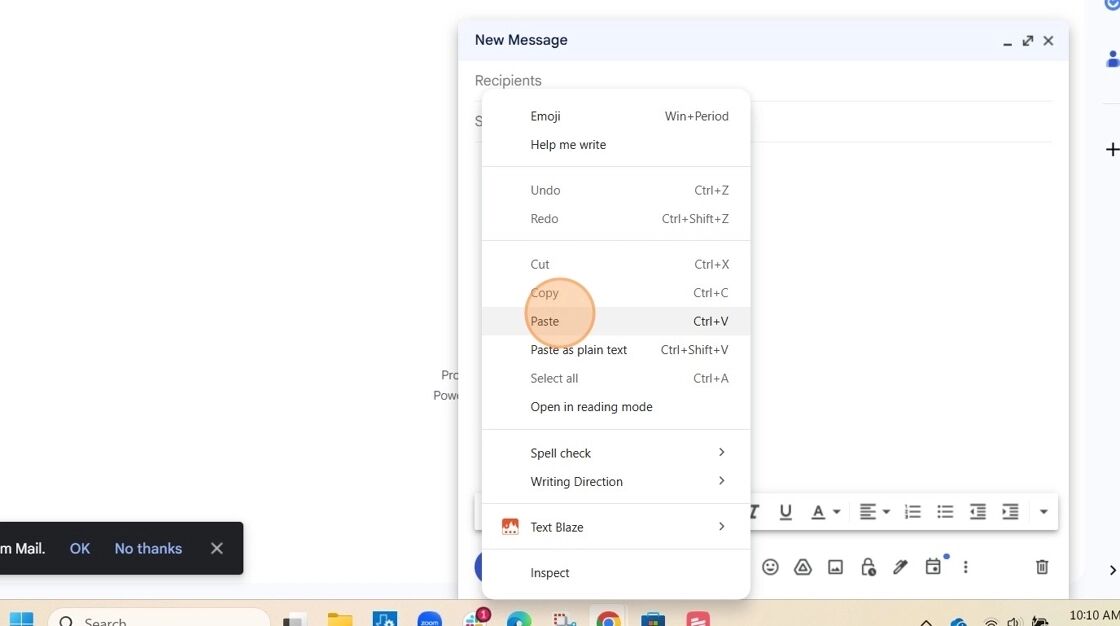Insert an emoji from compose toolbar
1120x626 pixels.
click(x=769, y=567)
